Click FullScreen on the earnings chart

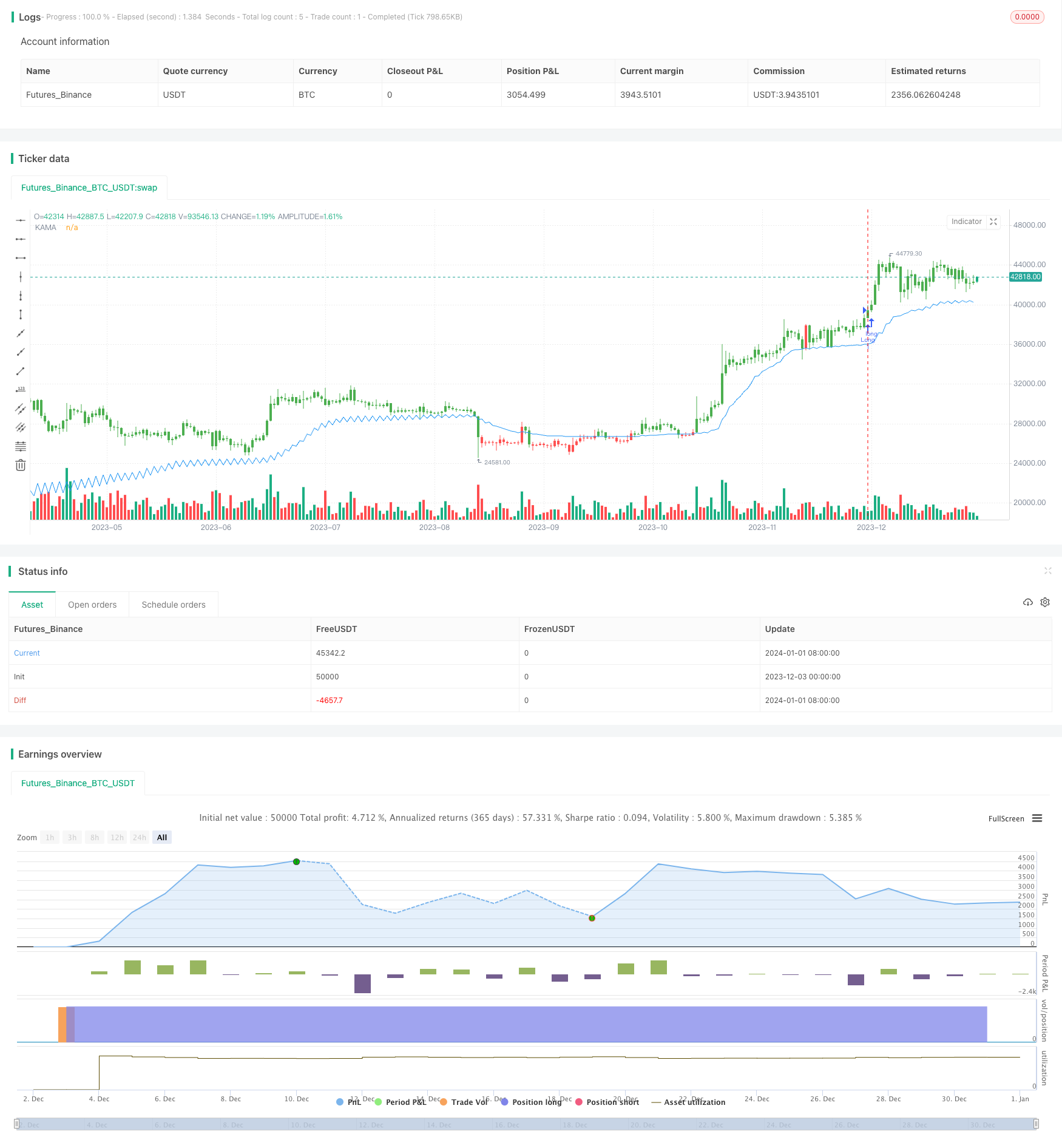[1006, 818]
